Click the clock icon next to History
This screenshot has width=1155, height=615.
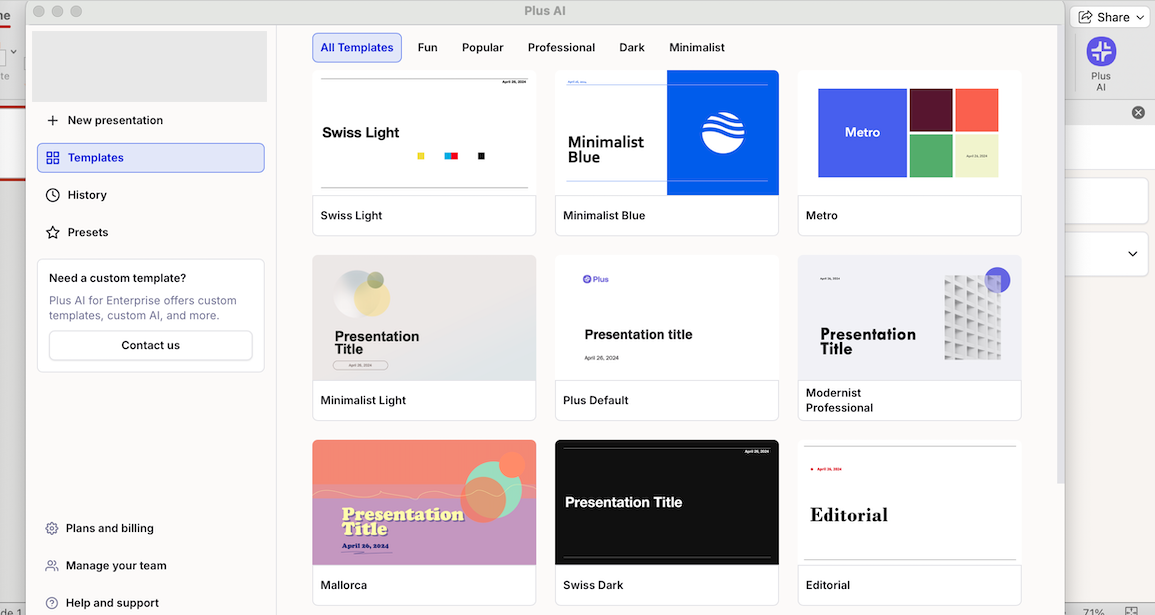pos(52,195)
